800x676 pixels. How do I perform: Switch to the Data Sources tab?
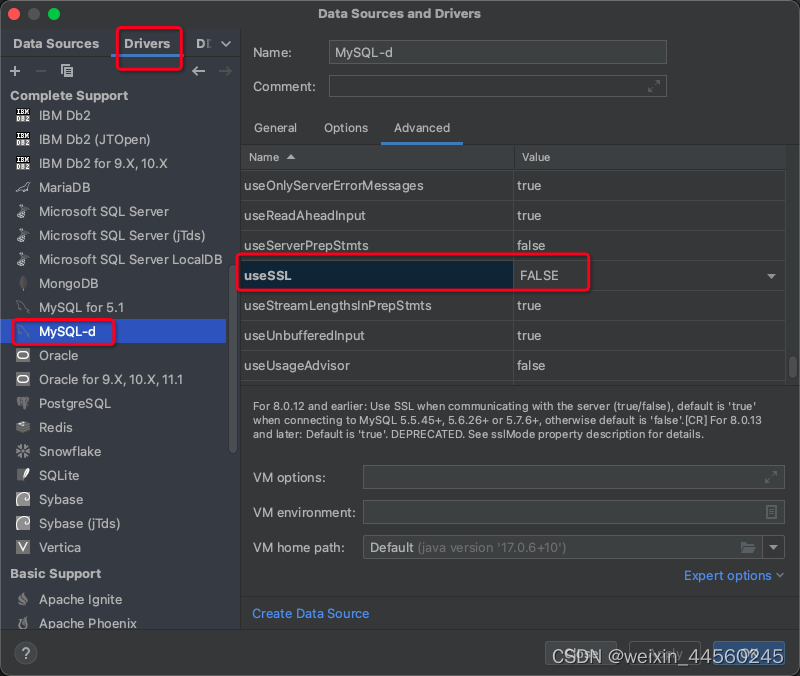[56, 44]
